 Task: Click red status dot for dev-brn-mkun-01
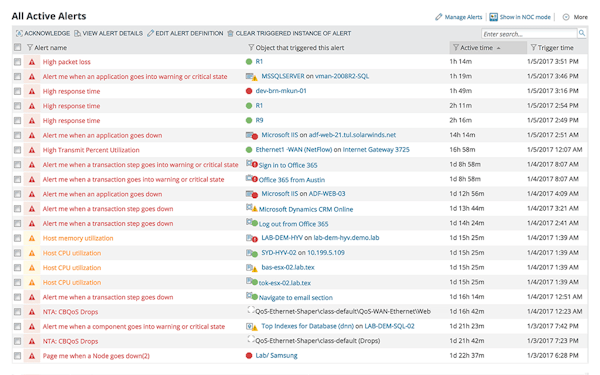pyautogui.click(x=249, y=91)
